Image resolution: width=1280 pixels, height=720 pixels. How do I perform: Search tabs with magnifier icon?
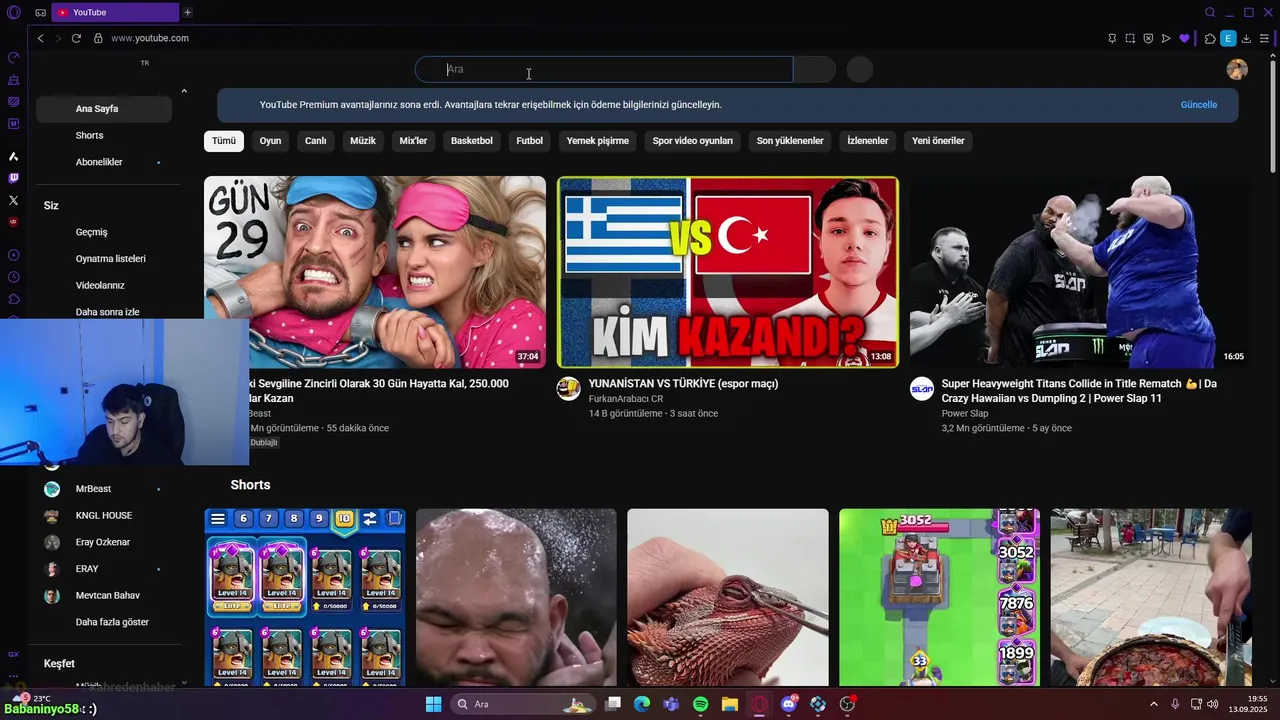click(x=1210, y=12)
